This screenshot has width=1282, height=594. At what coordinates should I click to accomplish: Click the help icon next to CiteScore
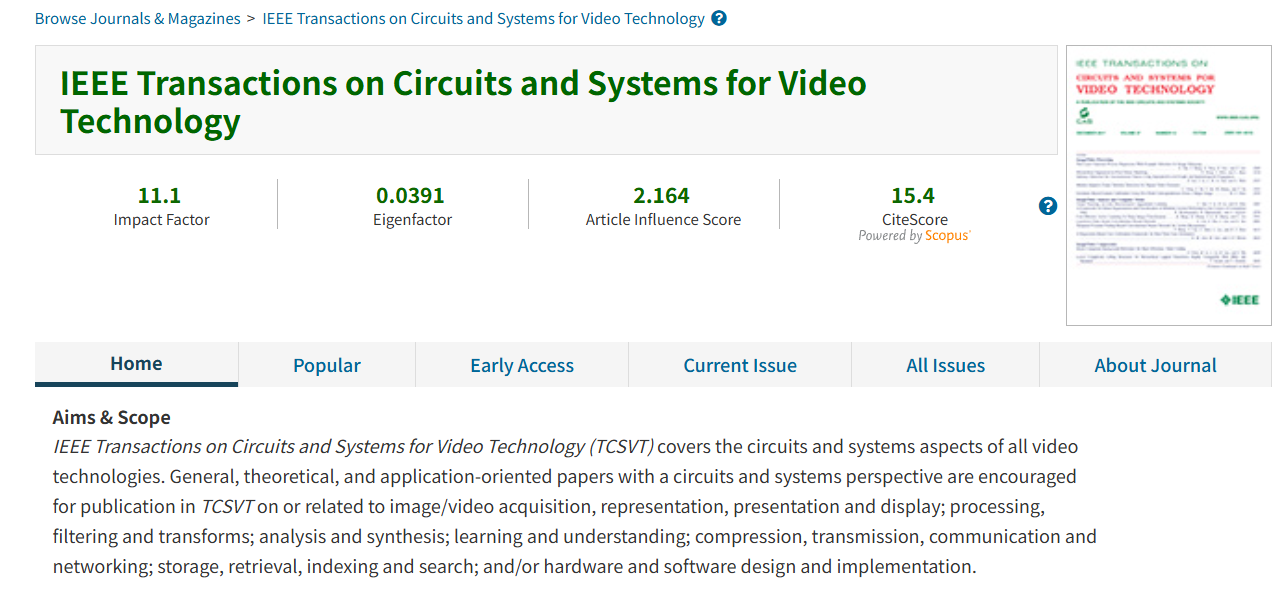1047,206
